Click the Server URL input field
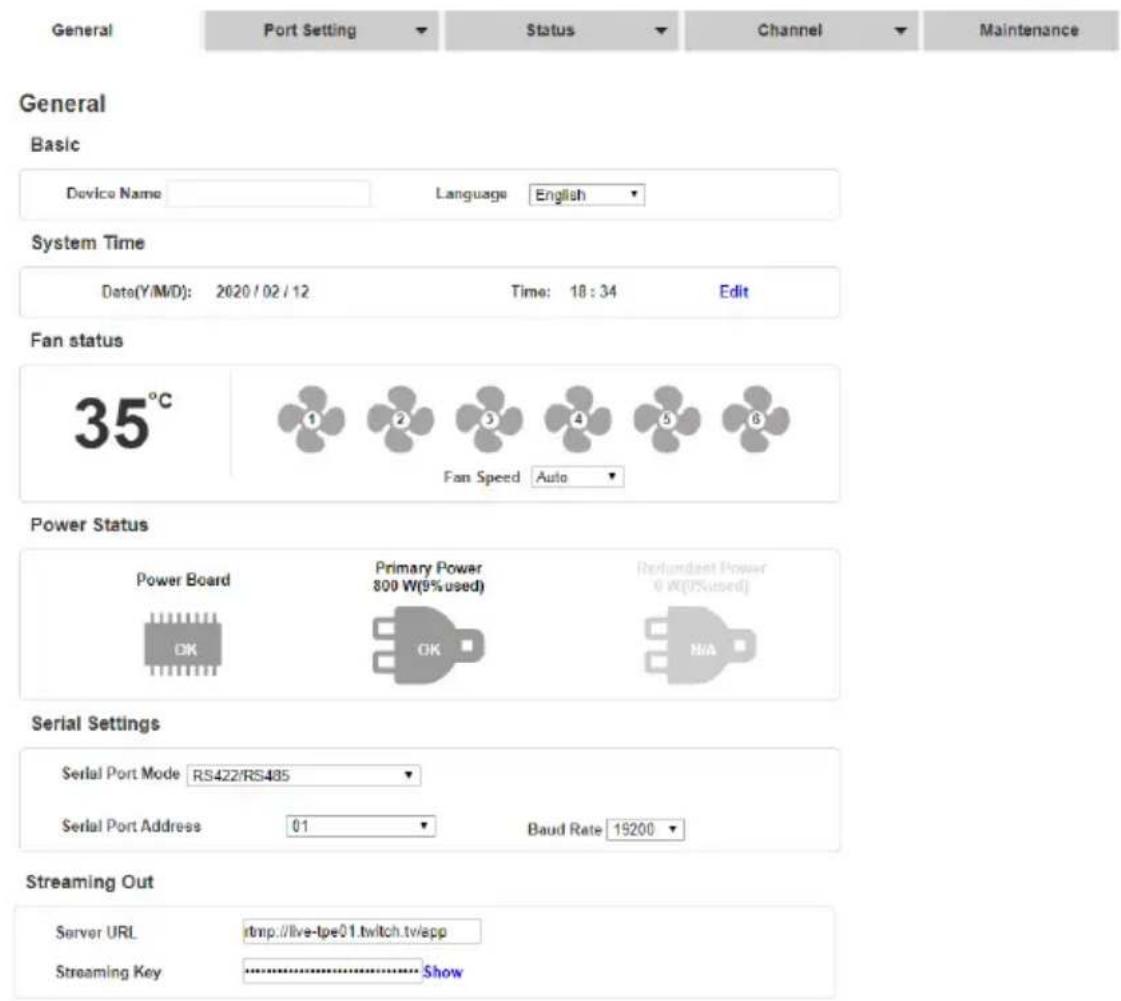Image resolution: width=1121 pixels, height=1001 pixels. [362, 932]
